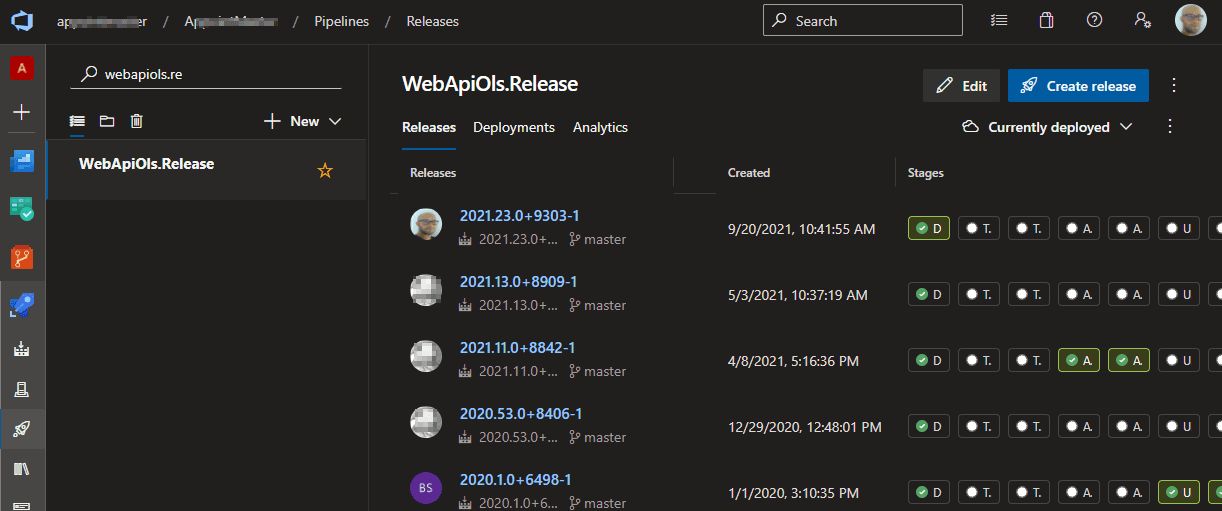Screen dimensions: 1222x511
Task: Open release 2021.23.0+9303-1
Action: pos(519,216)
